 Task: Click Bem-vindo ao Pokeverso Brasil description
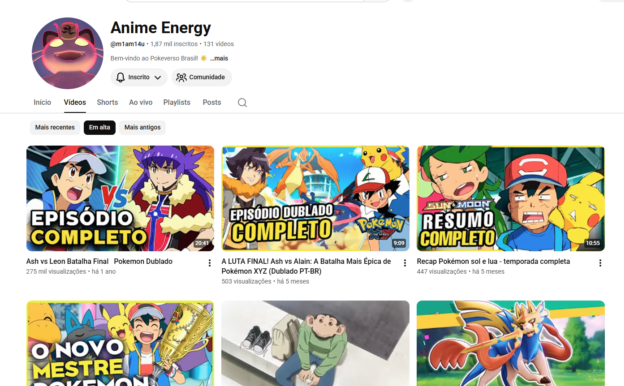pos(154,58)
